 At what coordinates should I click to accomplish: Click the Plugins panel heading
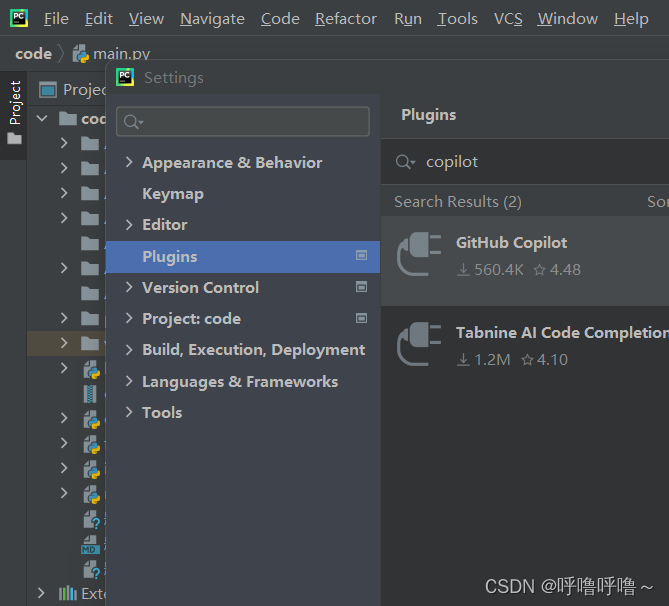pos(428,115)
